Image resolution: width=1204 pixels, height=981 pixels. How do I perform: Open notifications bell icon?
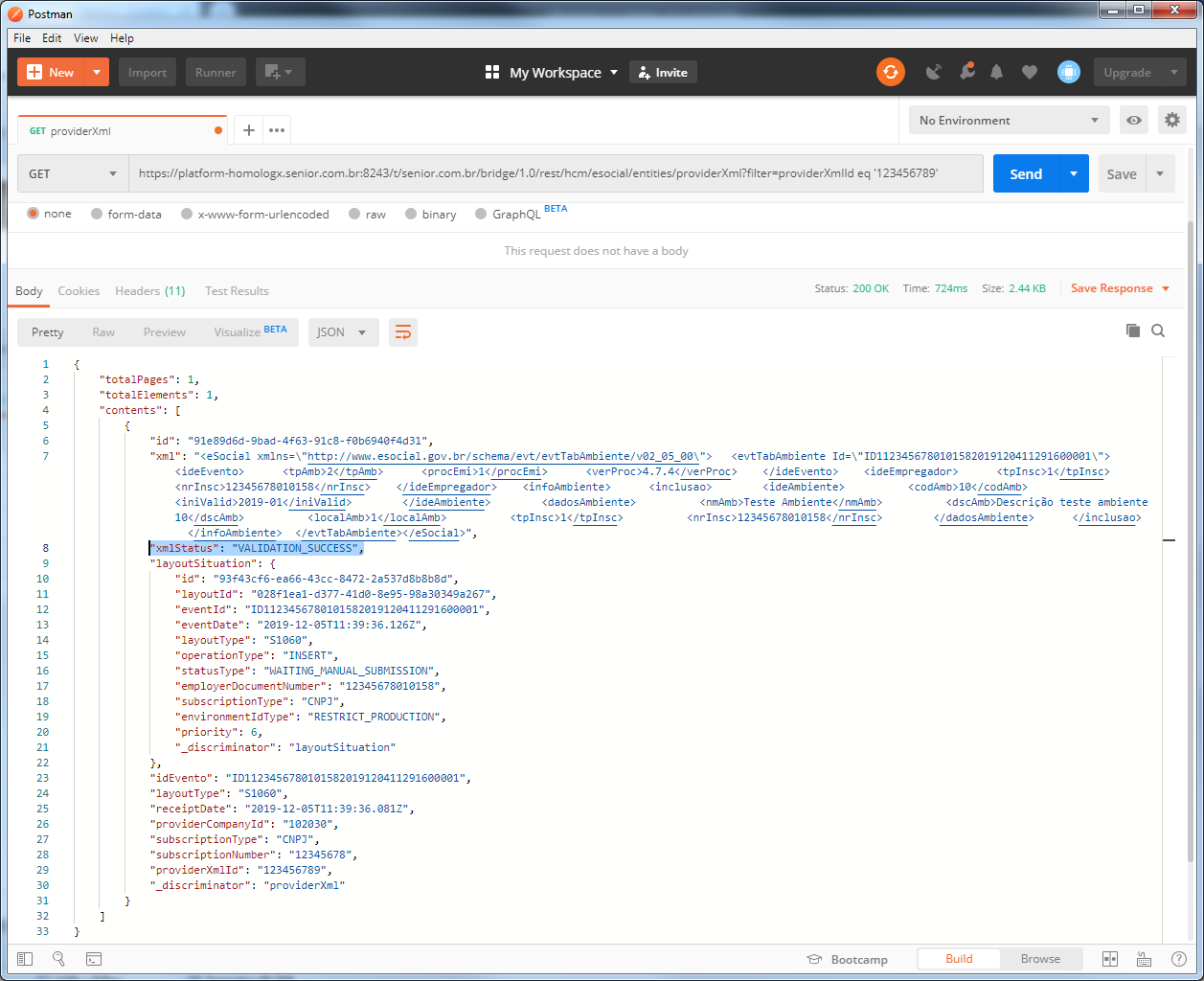(997, 72)
